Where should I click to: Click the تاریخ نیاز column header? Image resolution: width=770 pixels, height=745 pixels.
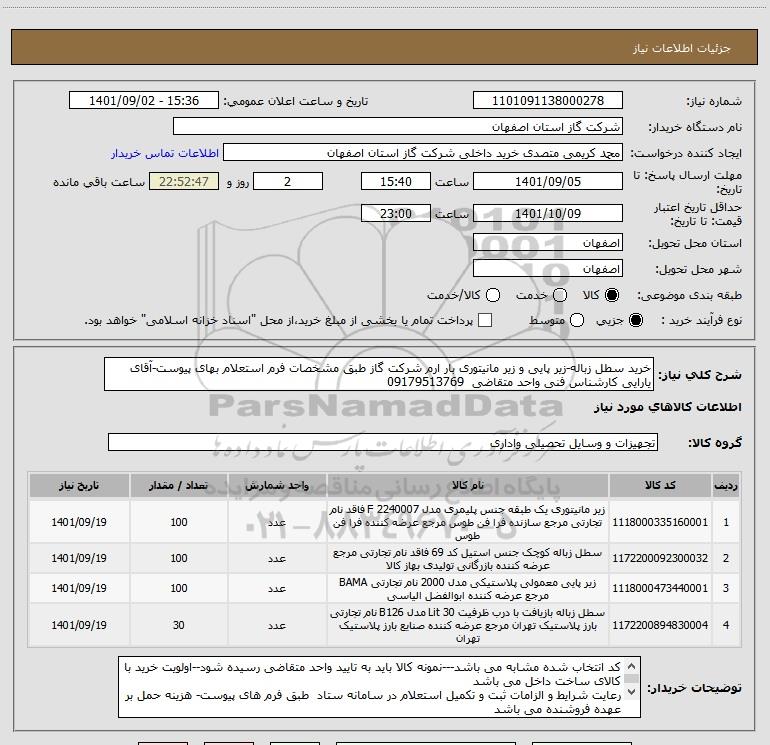(x=79, y=485)
